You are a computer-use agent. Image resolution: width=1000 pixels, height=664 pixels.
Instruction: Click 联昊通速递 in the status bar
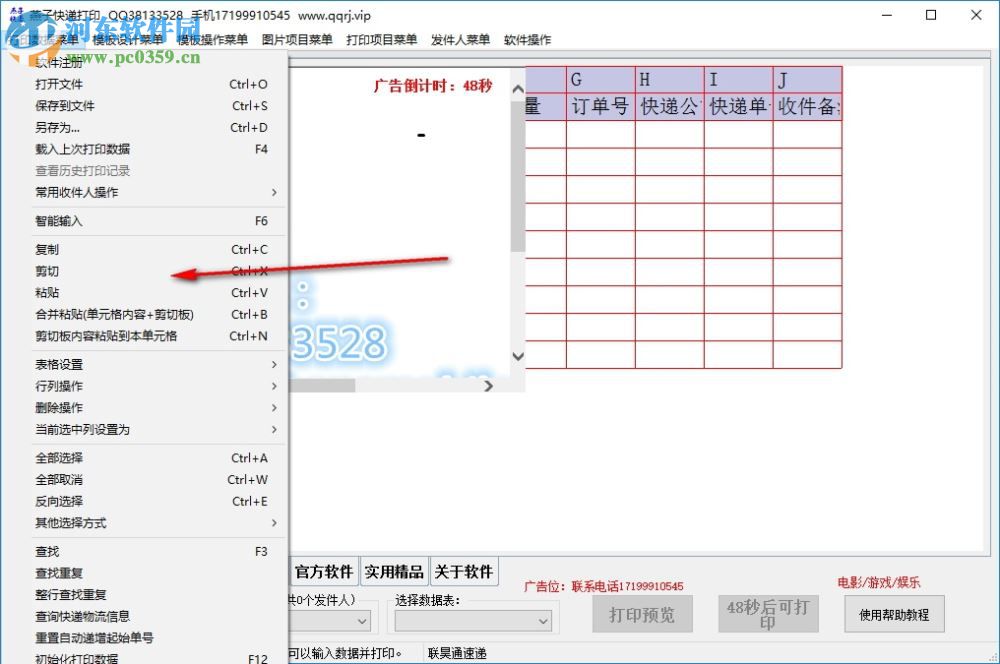[x=457, y=654]
